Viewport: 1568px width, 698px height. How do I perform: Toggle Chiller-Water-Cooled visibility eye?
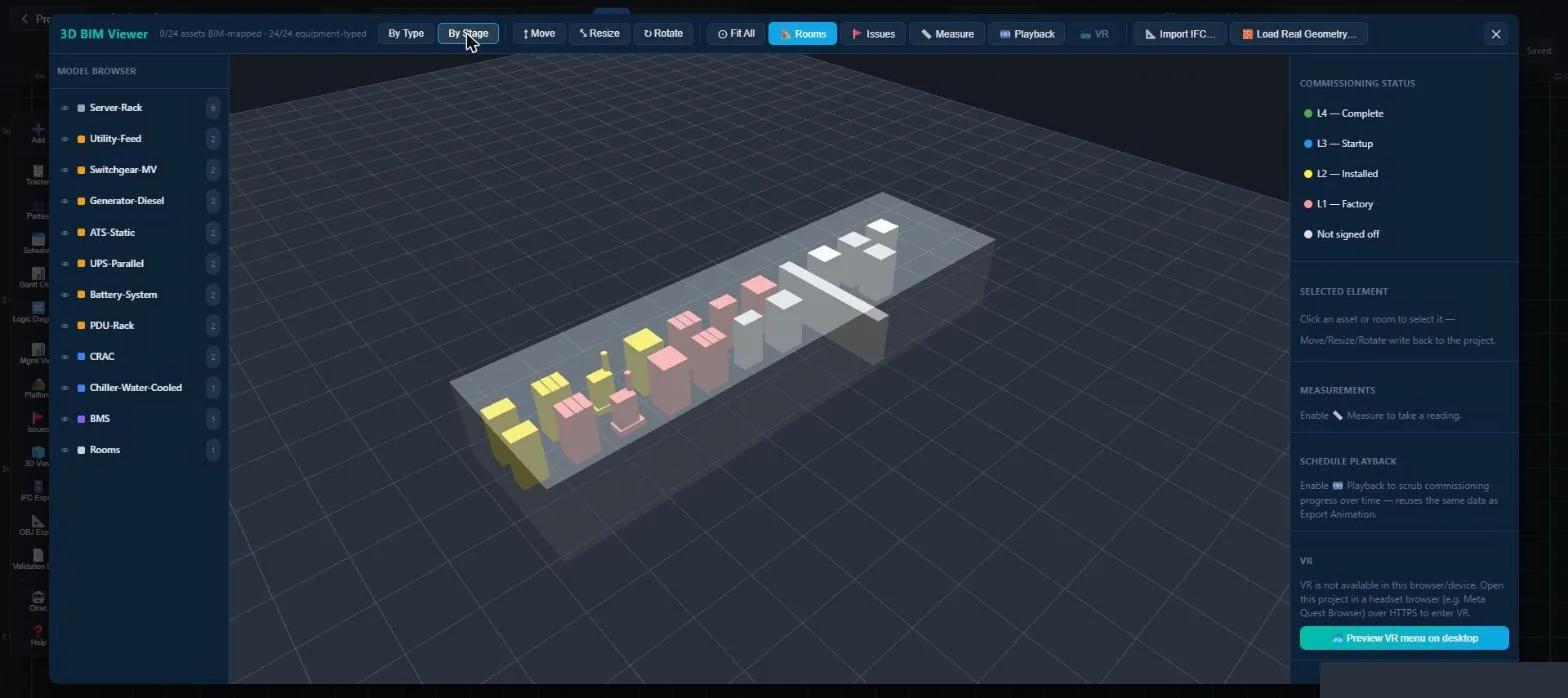point(65,388)
